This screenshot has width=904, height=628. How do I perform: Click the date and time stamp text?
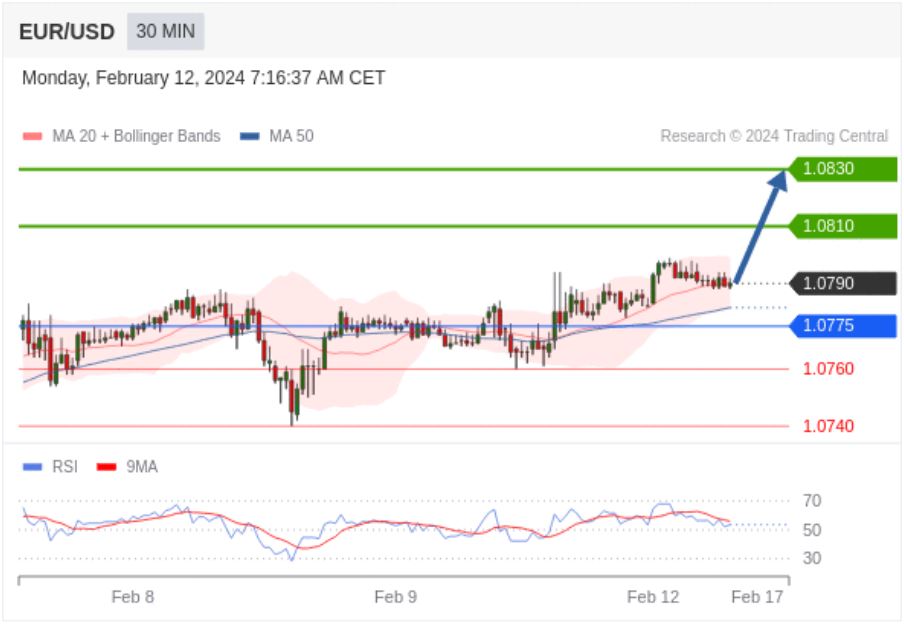click(204, 78)
